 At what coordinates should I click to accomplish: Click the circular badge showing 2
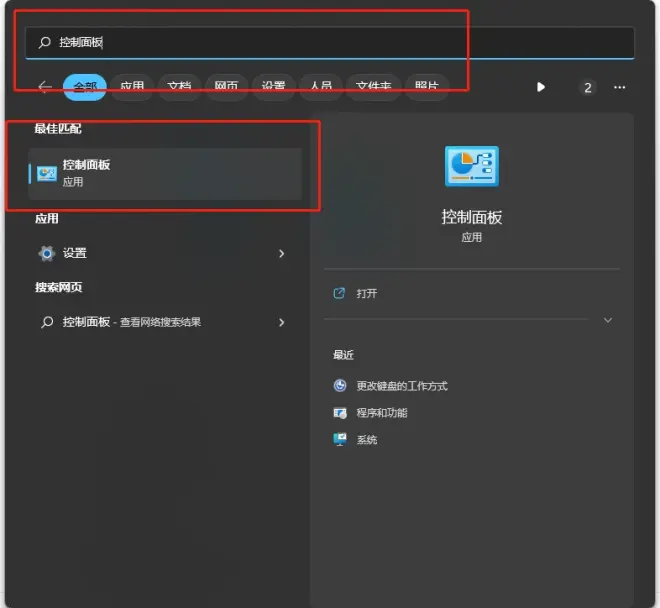587,87
